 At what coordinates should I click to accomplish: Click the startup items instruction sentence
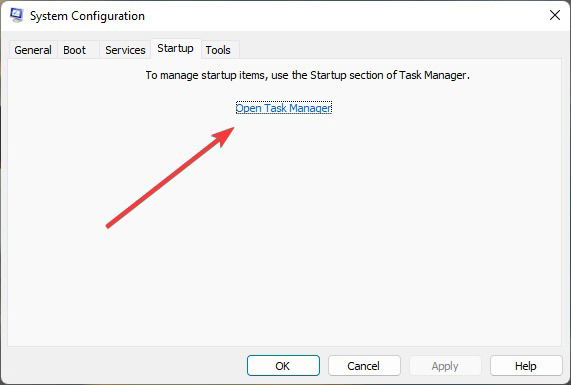pyautogui.click(x=308, y=75)
